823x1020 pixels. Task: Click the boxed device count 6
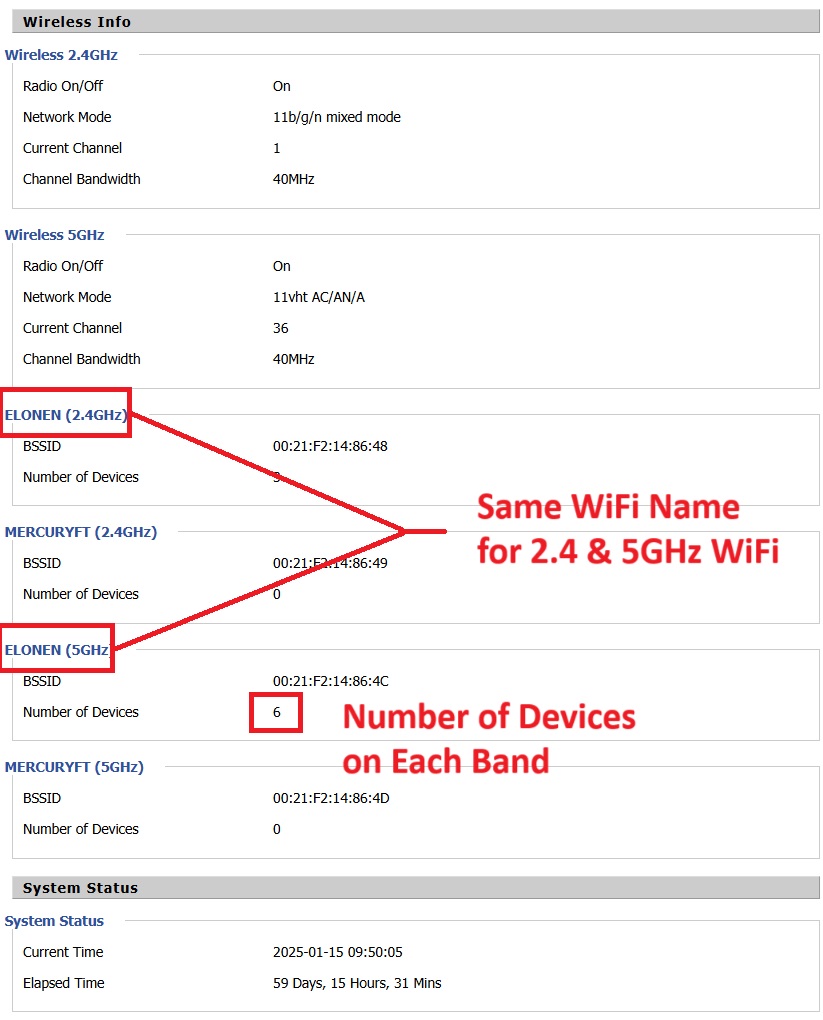coord(276,712)
